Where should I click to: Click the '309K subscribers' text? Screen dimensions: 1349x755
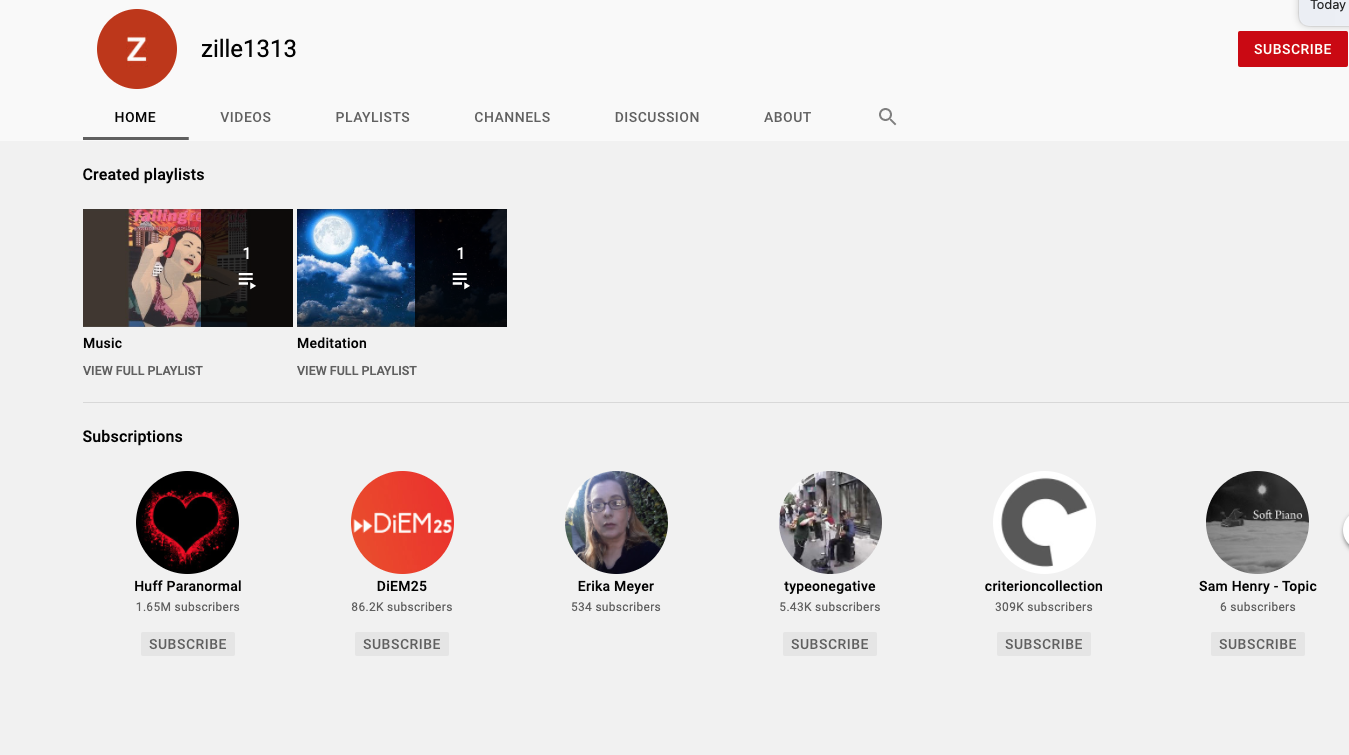point(1044,607)
